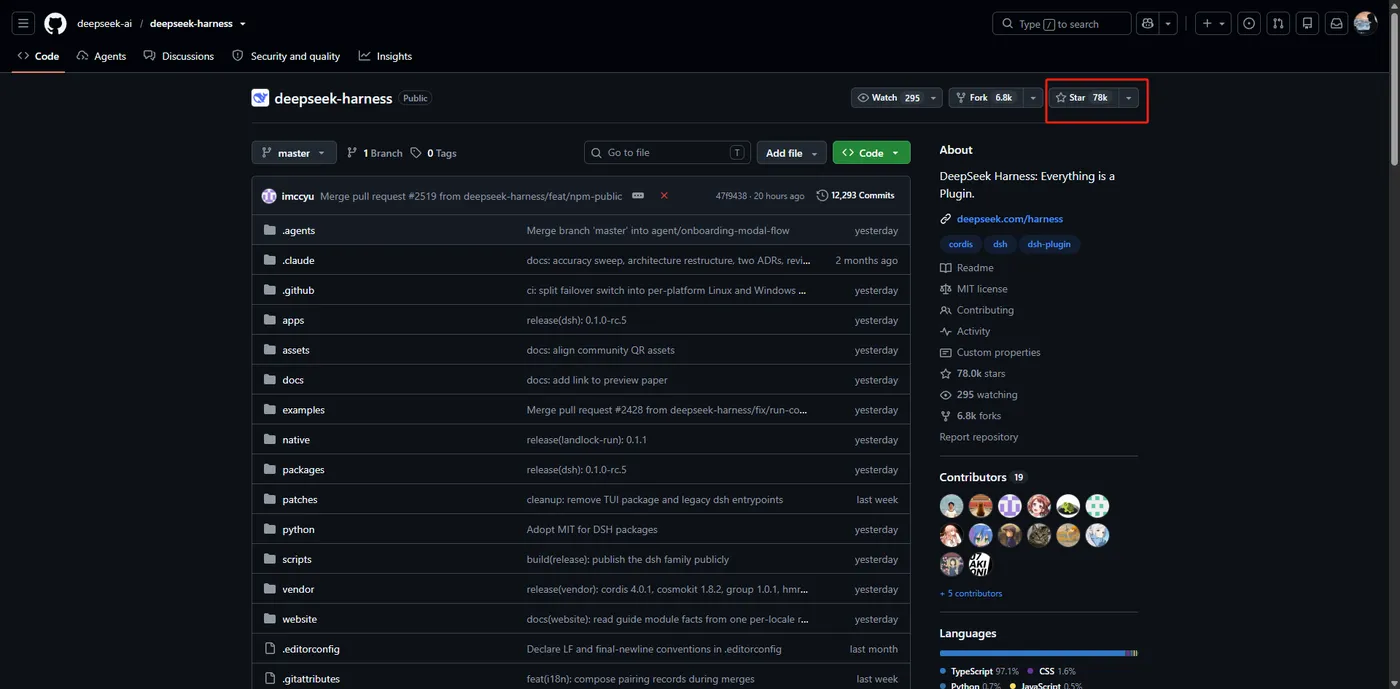
Task: Open the Copilot dropdown arrow in header
Action: [1168, 23]
